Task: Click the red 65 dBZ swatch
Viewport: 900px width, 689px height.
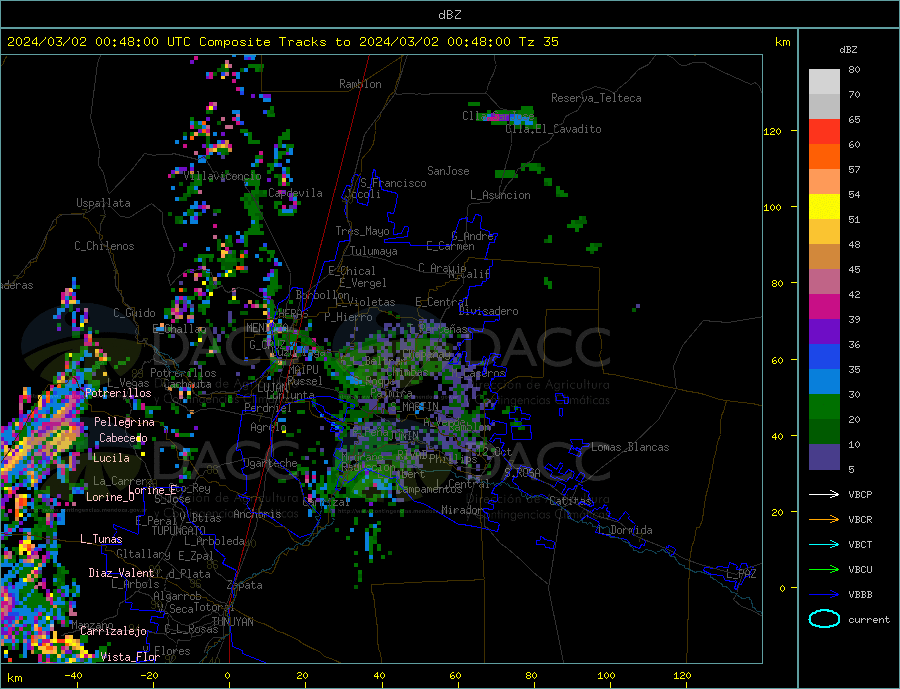Action: click(x=824, y=131)
